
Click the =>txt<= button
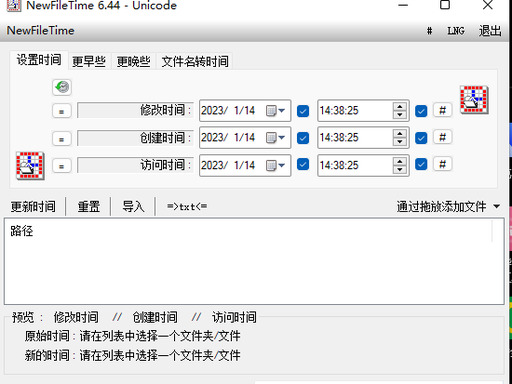pos(187,207)
